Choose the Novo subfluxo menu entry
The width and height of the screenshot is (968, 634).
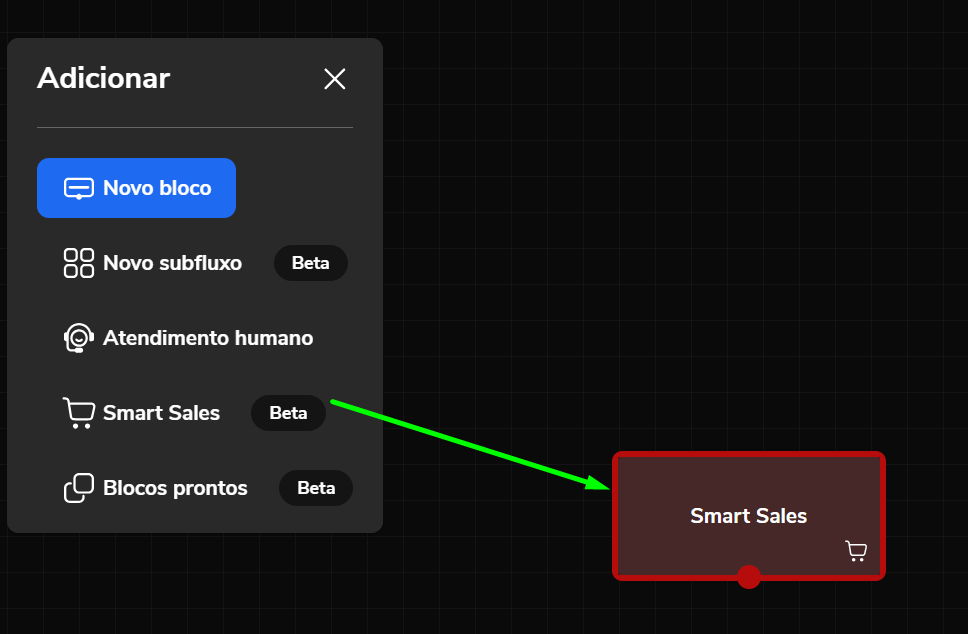172,263
